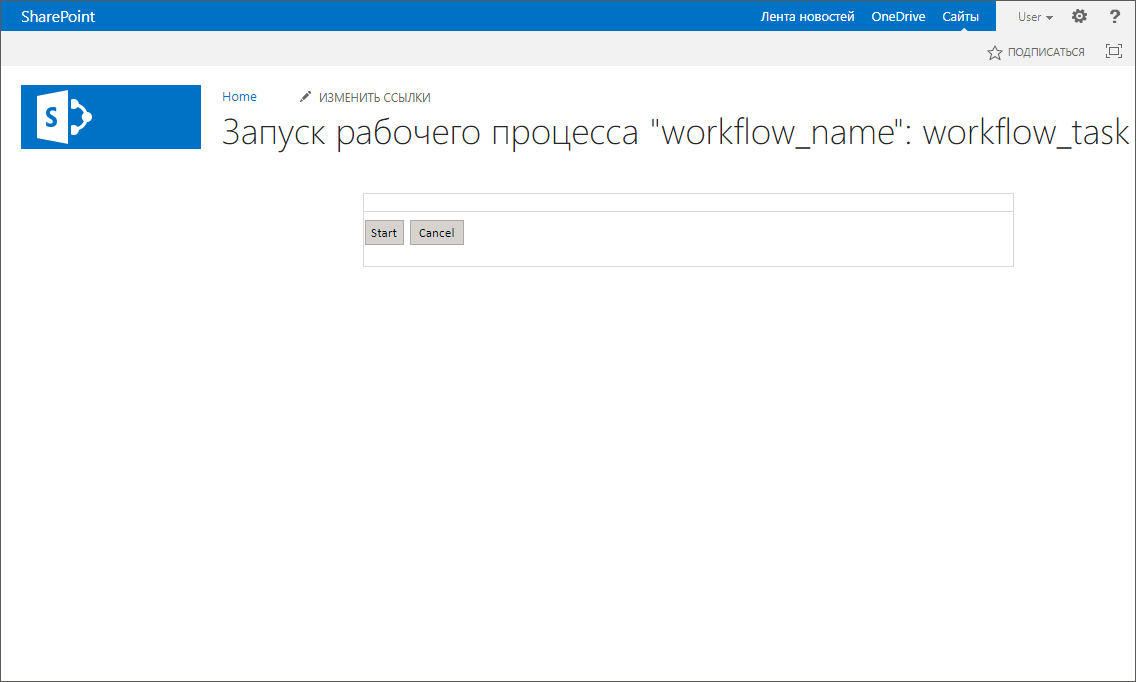Click the ПОДПИСАТЬСЯ label
This screenshot has height=682, width=1136.
coord(1045,52)
